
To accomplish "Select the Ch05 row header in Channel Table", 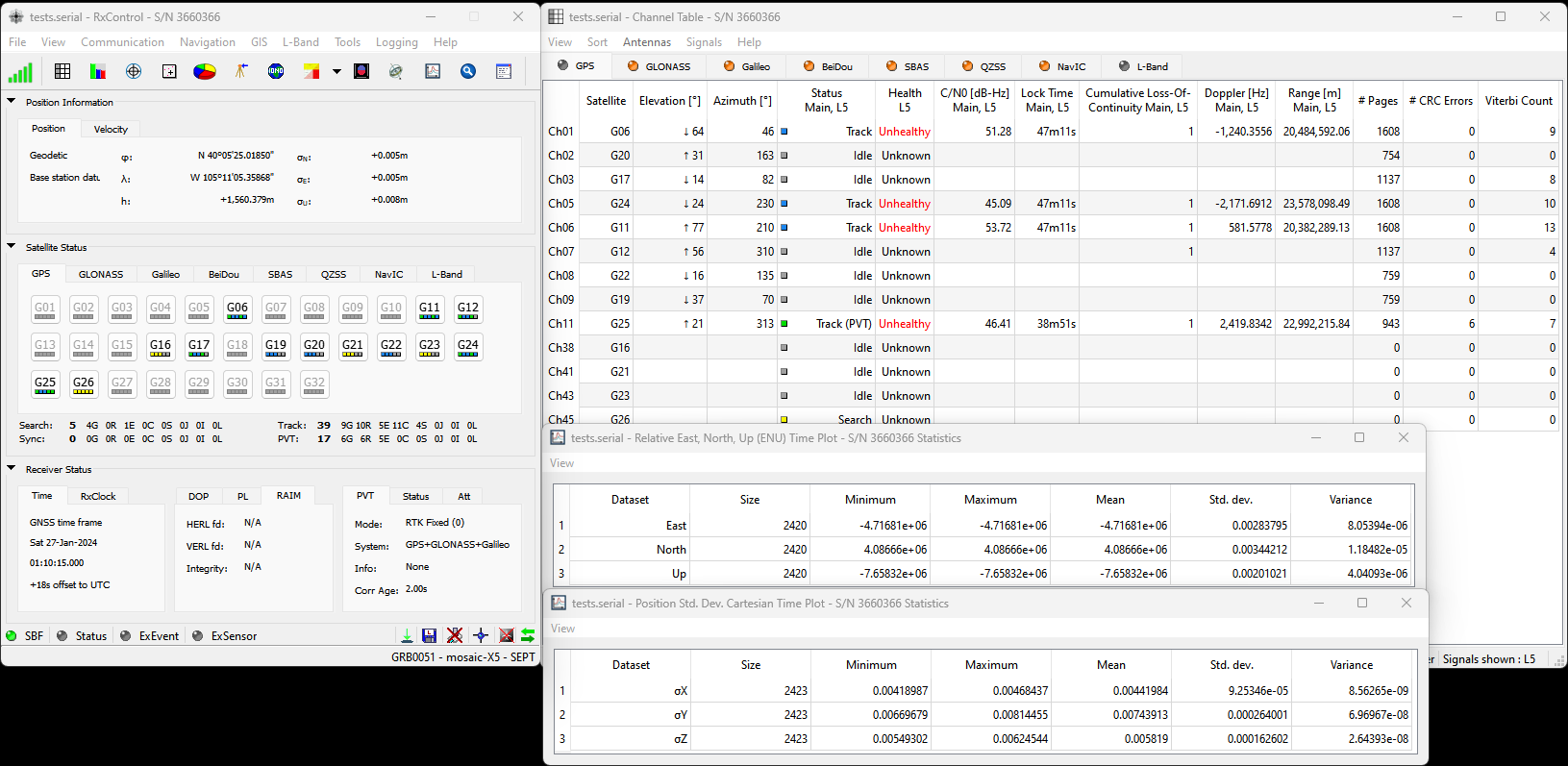I will [561, 204].
